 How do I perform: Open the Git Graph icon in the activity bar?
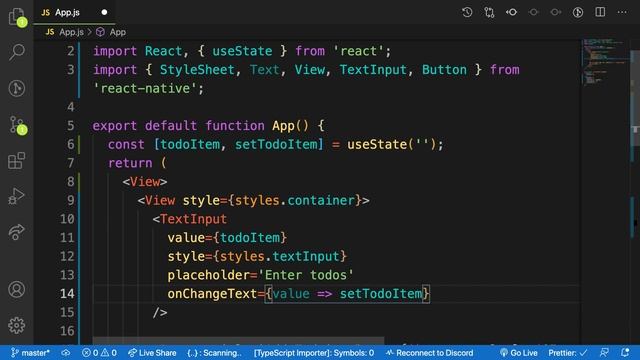point(17,88)
